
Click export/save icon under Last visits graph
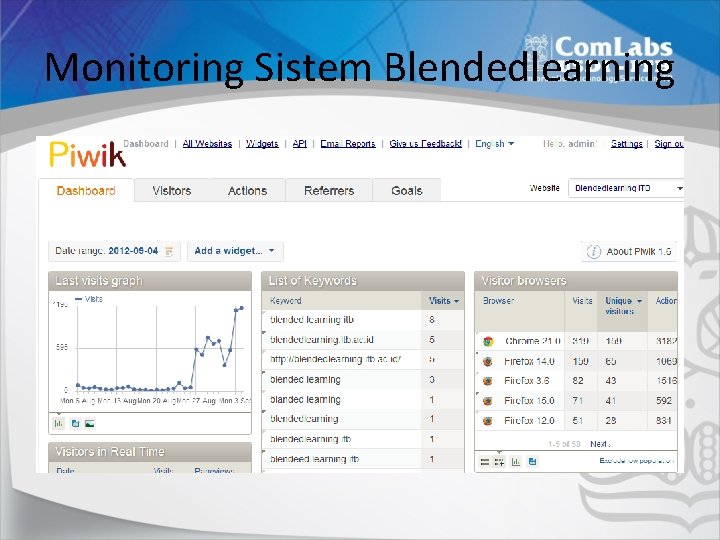(x=75, y=423)
